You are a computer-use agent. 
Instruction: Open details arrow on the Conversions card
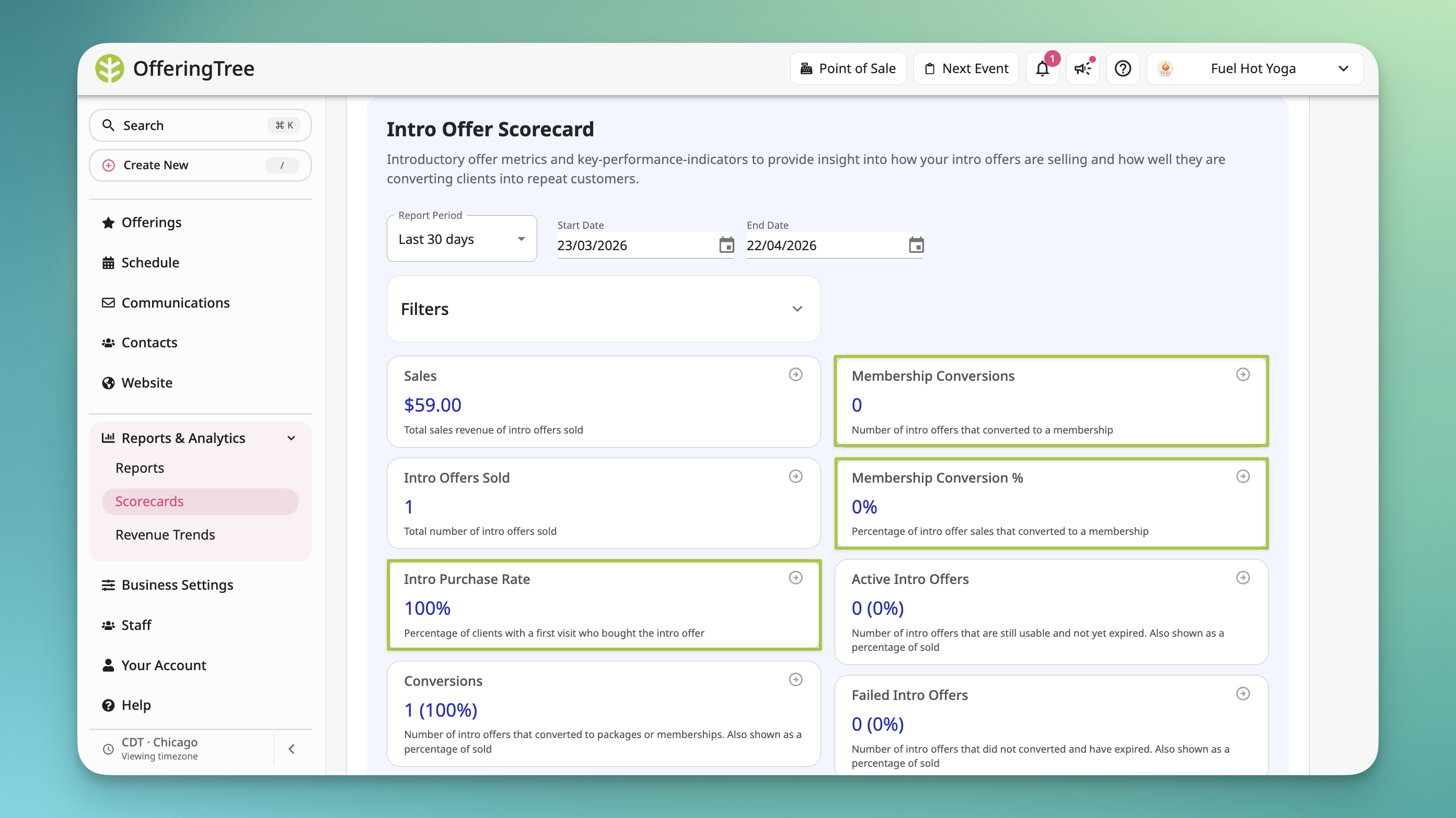(x=796, y=679)
